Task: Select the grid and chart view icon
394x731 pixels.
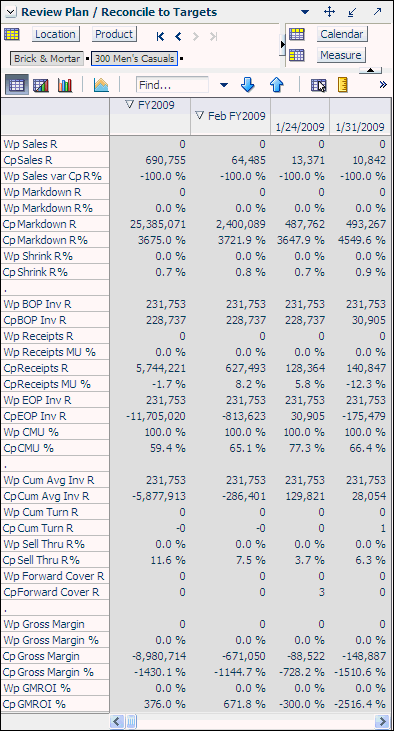Action: pyautogui.click(x=41, y=85)
